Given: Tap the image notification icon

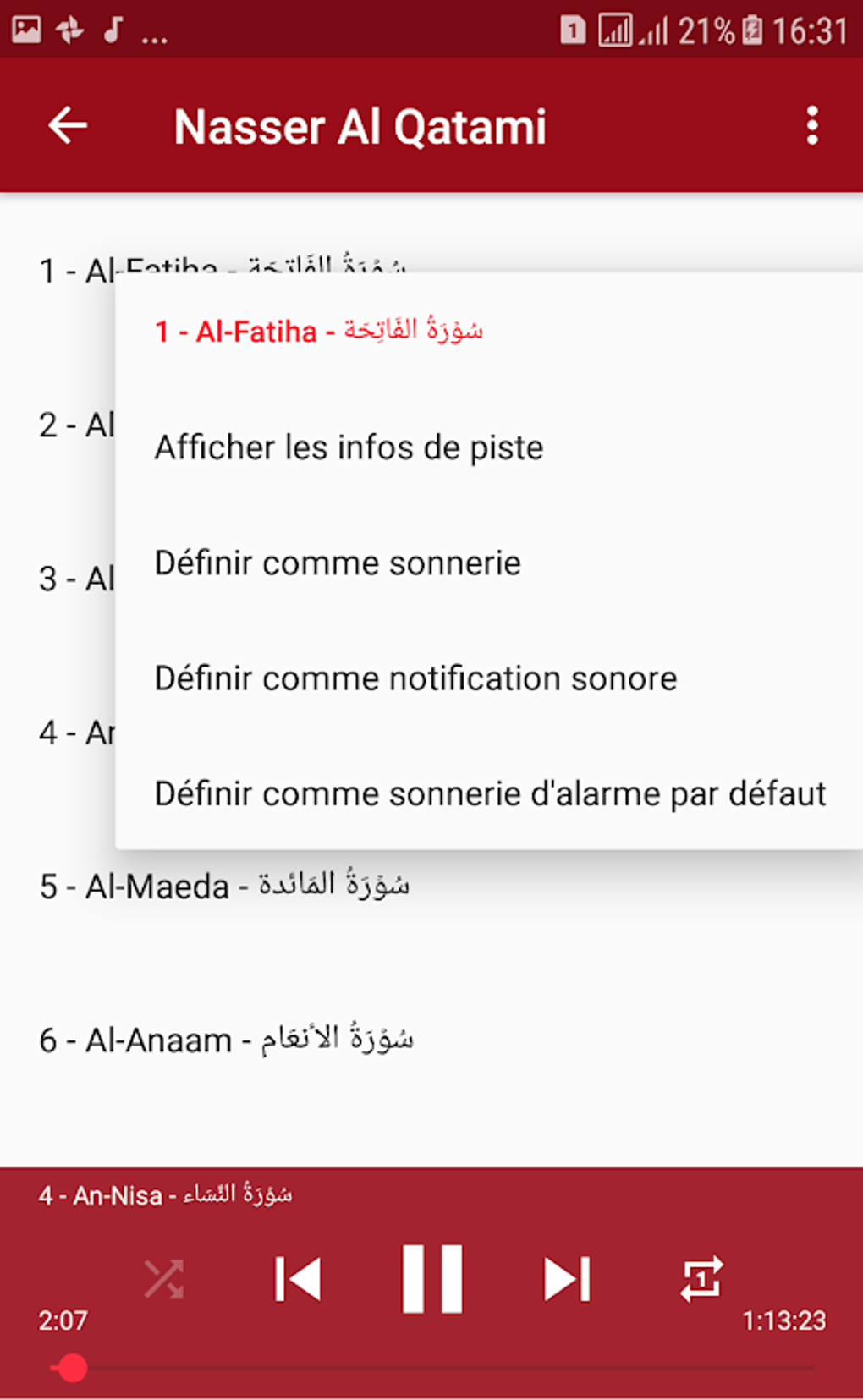Looking at the screenshot, I should 26,30.
